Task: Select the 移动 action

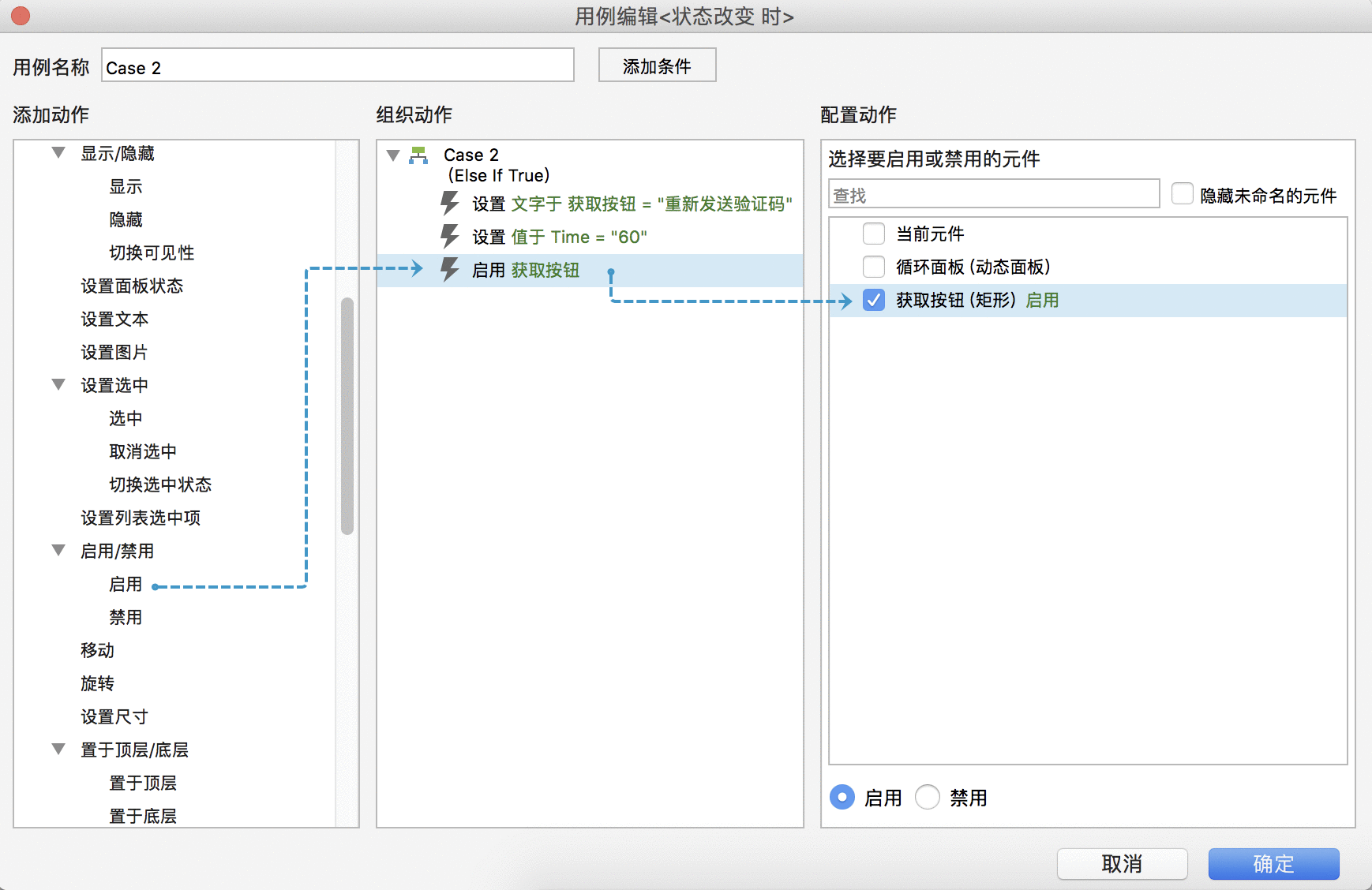Action: 97,650
